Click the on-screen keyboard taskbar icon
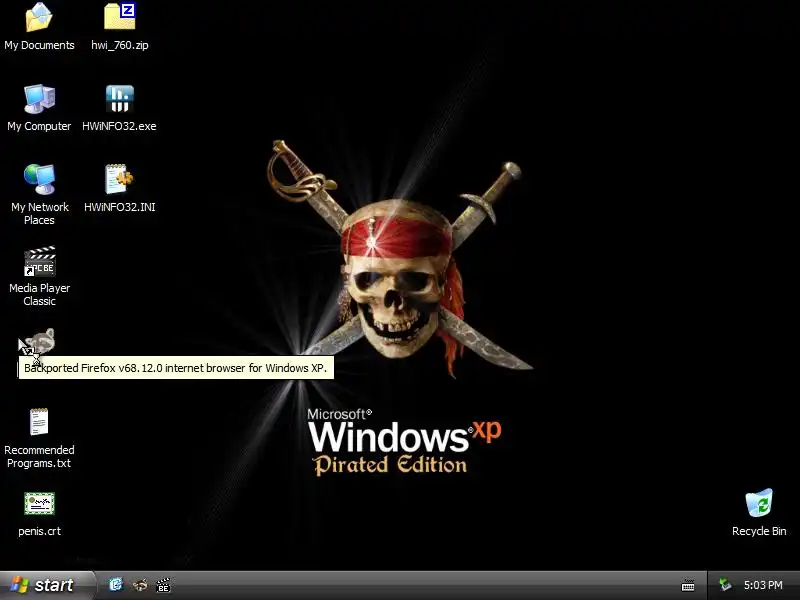This screenshot has width=800, height=600. coord(688,585)
